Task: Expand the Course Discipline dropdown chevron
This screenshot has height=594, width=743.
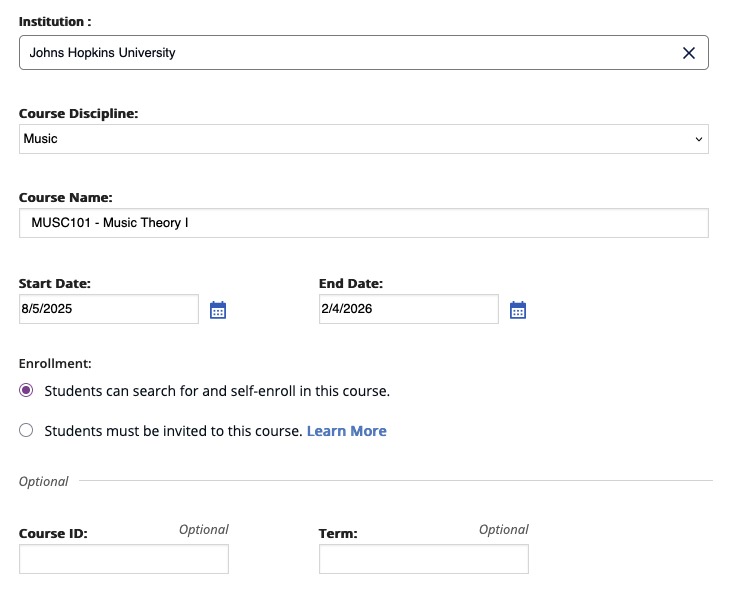Action: [698, 139]
